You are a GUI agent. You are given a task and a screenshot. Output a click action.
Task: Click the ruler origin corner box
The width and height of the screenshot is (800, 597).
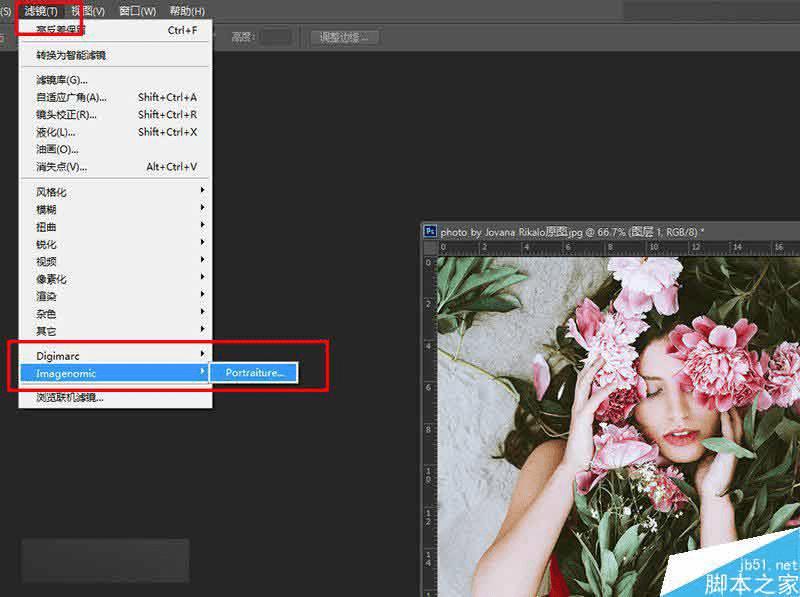(430, 247)
